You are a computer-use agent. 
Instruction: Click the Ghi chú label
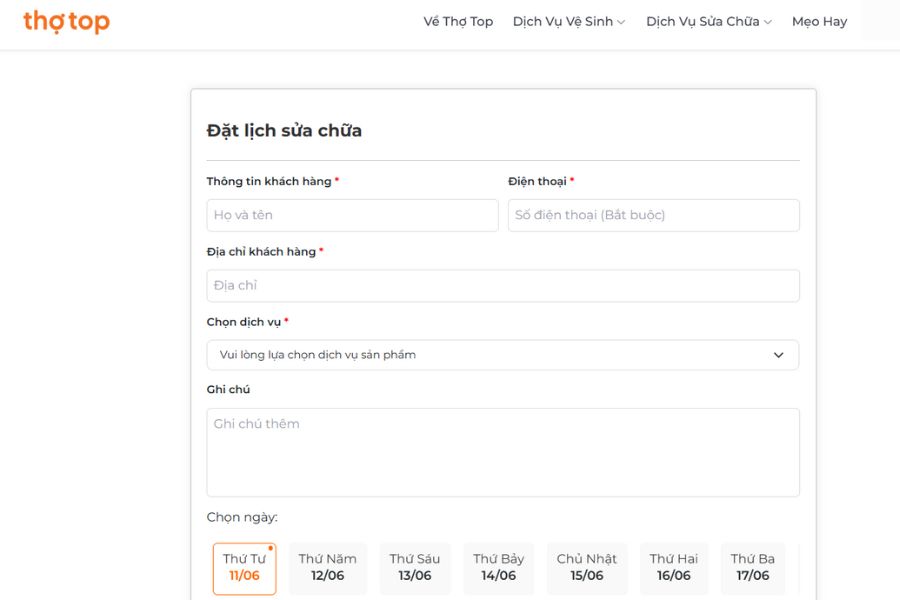point(228,389)
